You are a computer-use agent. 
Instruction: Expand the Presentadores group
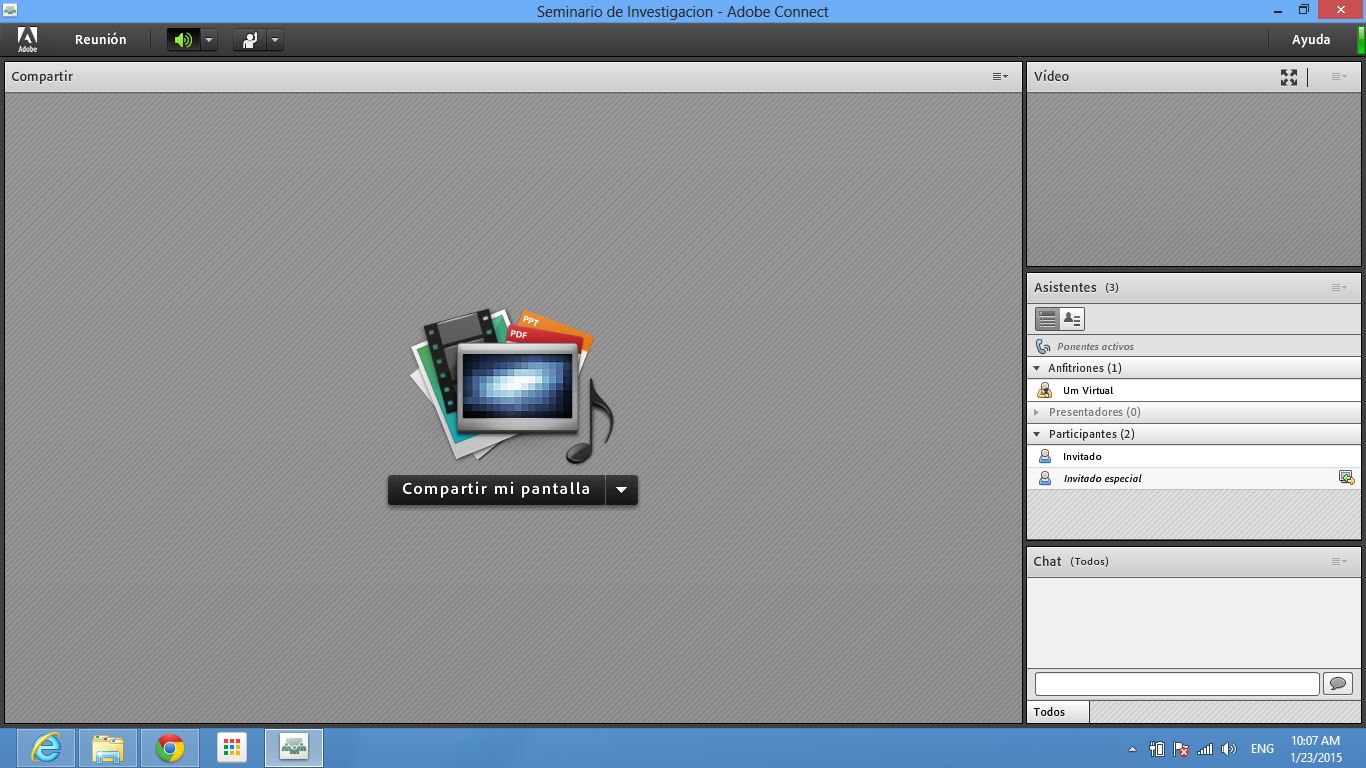tap(1037, 412)
